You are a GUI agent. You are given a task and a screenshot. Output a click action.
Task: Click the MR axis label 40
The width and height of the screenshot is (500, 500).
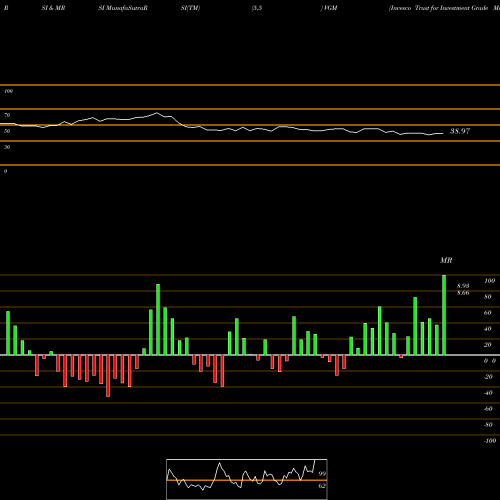pyautogui.click(x=488, y=329)
